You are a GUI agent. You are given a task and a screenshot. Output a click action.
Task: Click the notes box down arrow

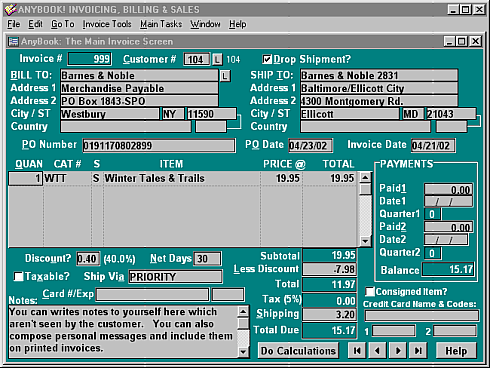(x=243, y=352)
